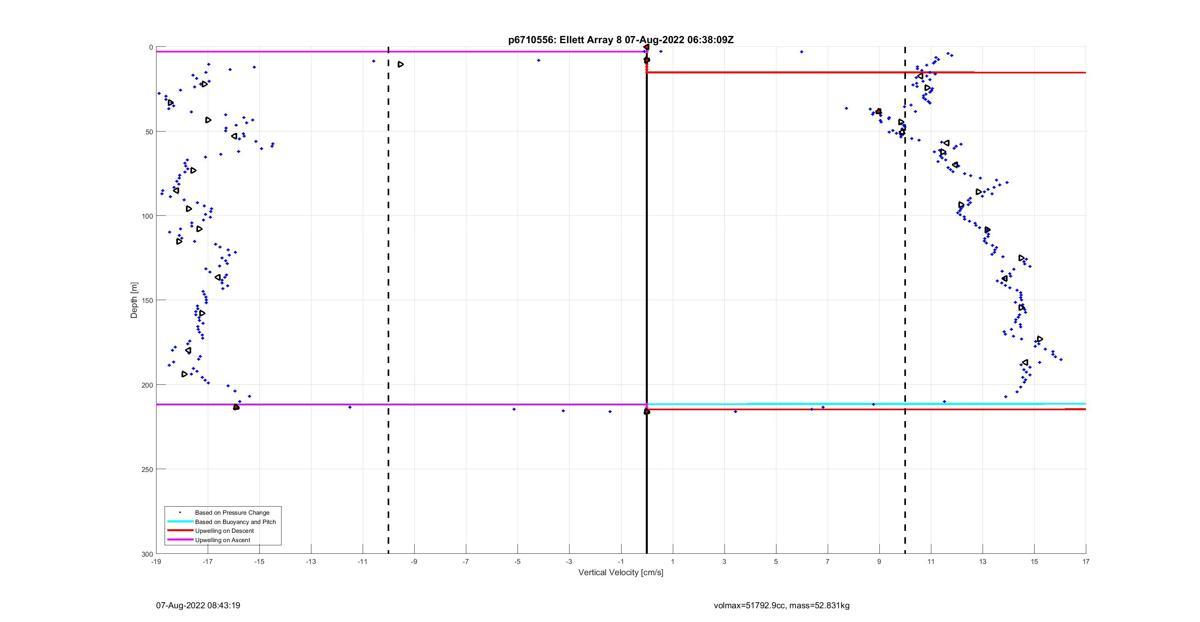Click the timestamp 07-Aug-2022 08:43:19 footer text
Viewport: 1200px width, 622px height.
tap(198, 605)
